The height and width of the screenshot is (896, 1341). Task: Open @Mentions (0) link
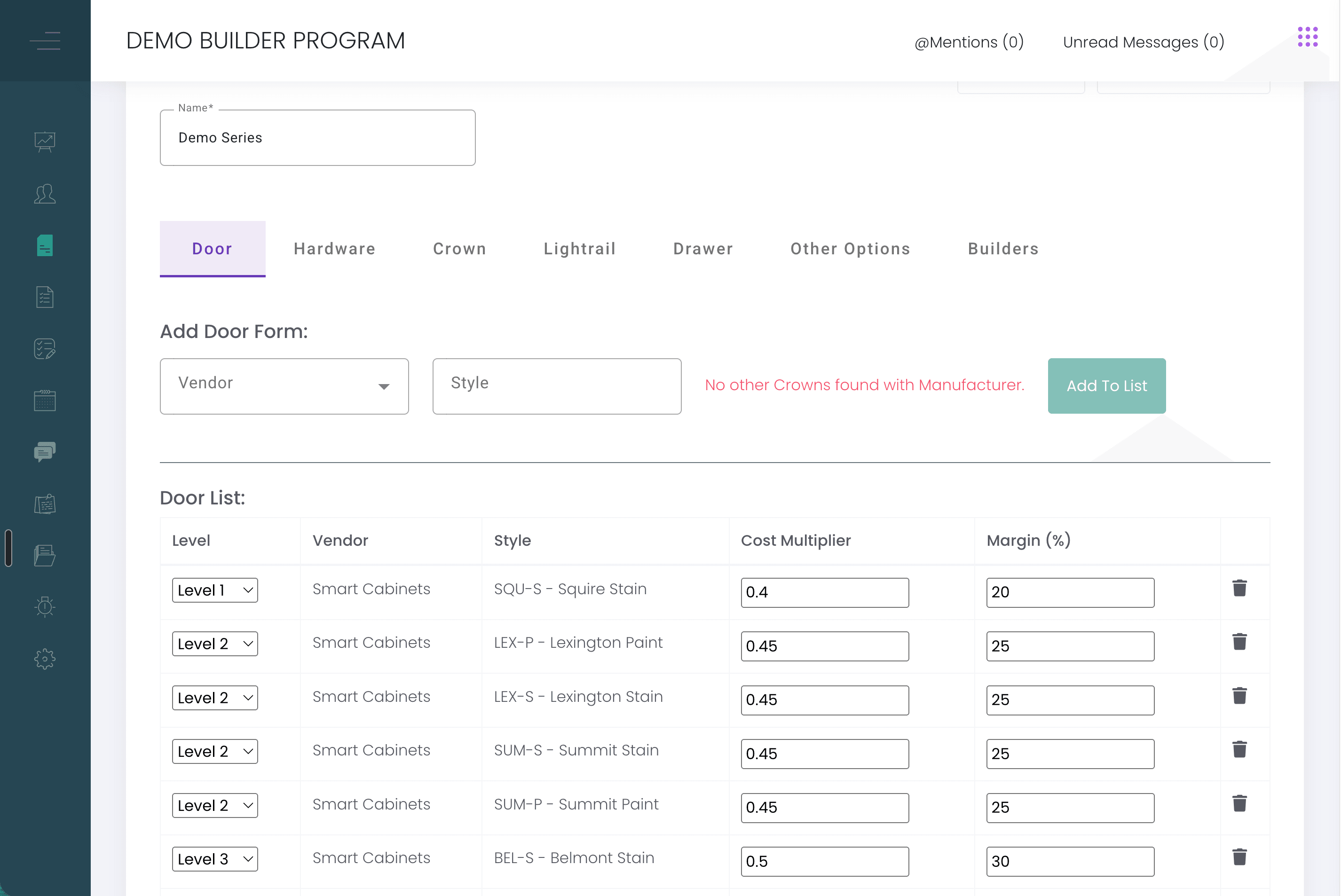[x=969, y=42]
